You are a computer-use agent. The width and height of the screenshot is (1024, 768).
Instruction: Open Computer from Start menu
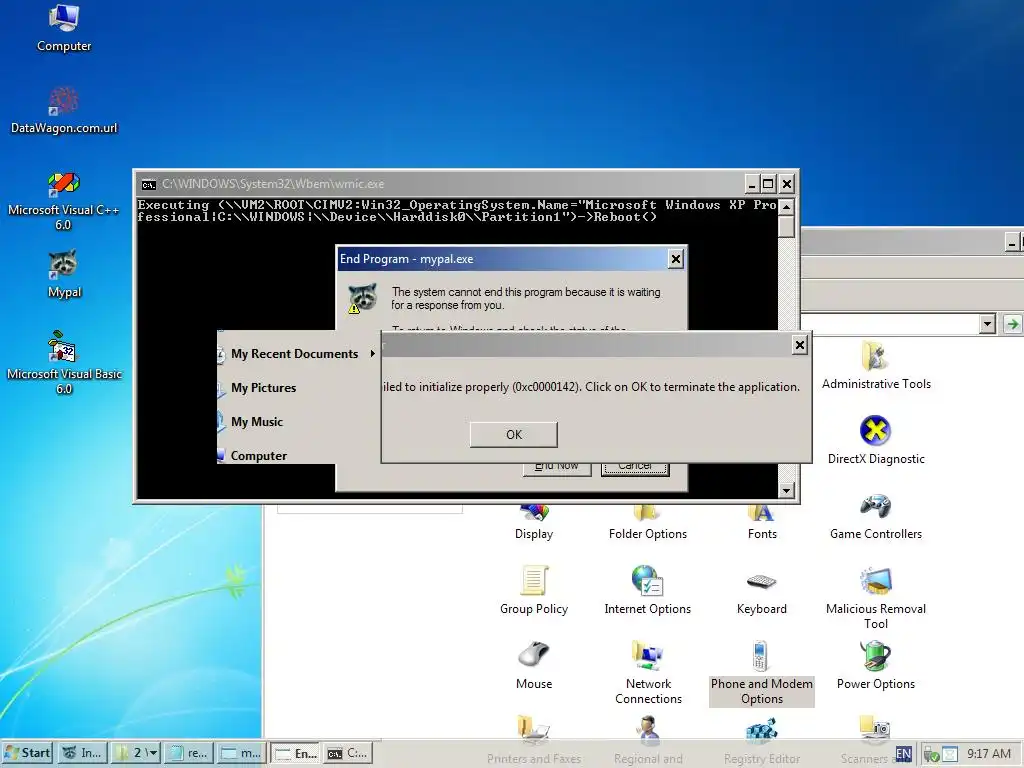(259, 455)
